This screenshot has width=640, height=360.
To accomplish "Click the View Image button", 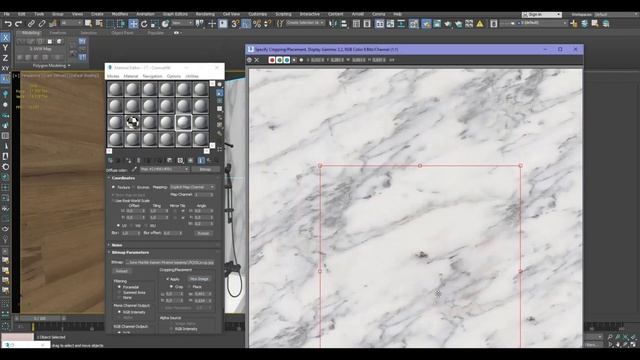I will pyautogui.click(x=199, y=279).
